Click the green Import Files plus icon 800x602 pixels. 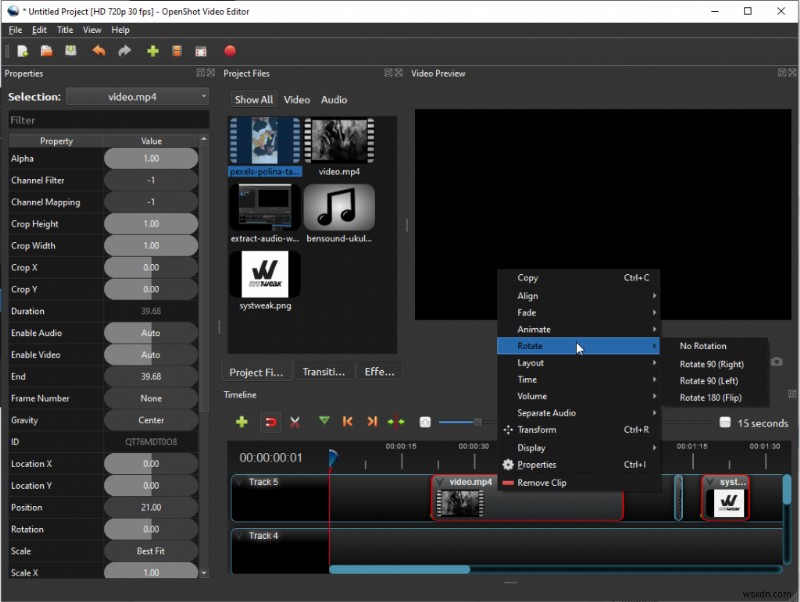pyautogui.click(x=153, y=51)
